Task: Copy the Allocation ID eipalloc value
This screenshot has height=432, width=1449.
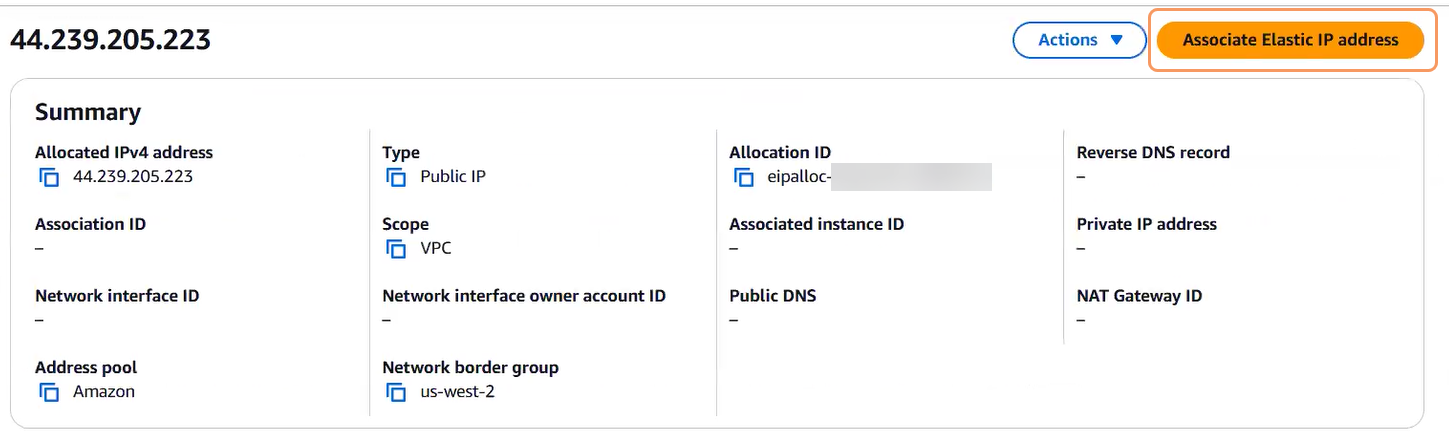Action: 743,177
